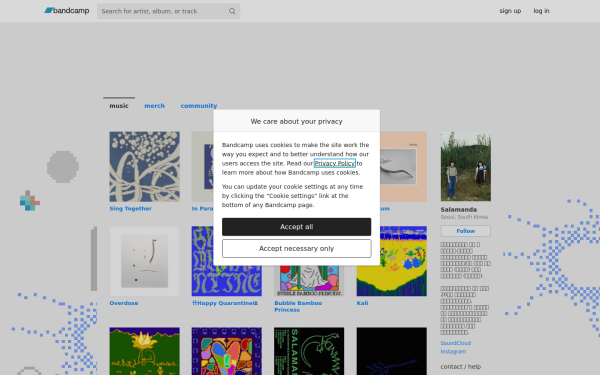Click the In Para... album cover
The height and width of the screenshot is (375, 600).
click(x=202, y=166)
